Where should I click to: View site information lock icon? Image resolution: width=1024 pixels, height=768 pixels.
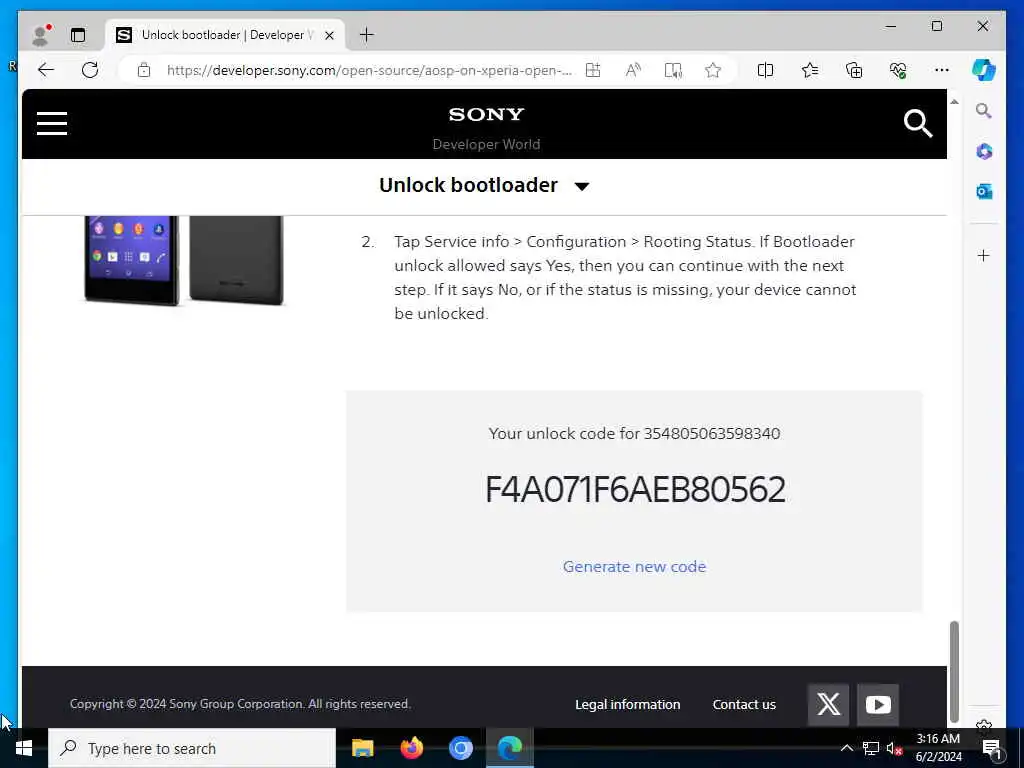point(144,70)
